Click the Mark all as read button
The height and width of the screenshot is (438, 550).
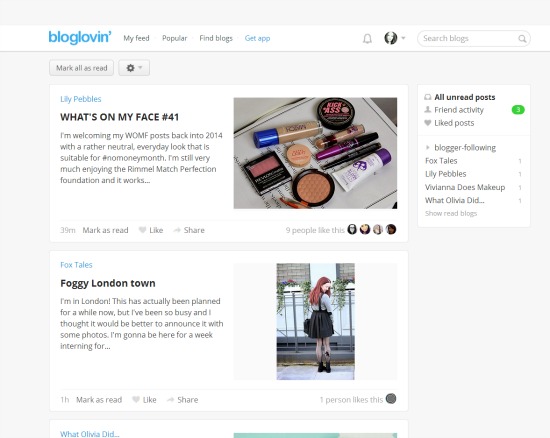coord(81,68)
